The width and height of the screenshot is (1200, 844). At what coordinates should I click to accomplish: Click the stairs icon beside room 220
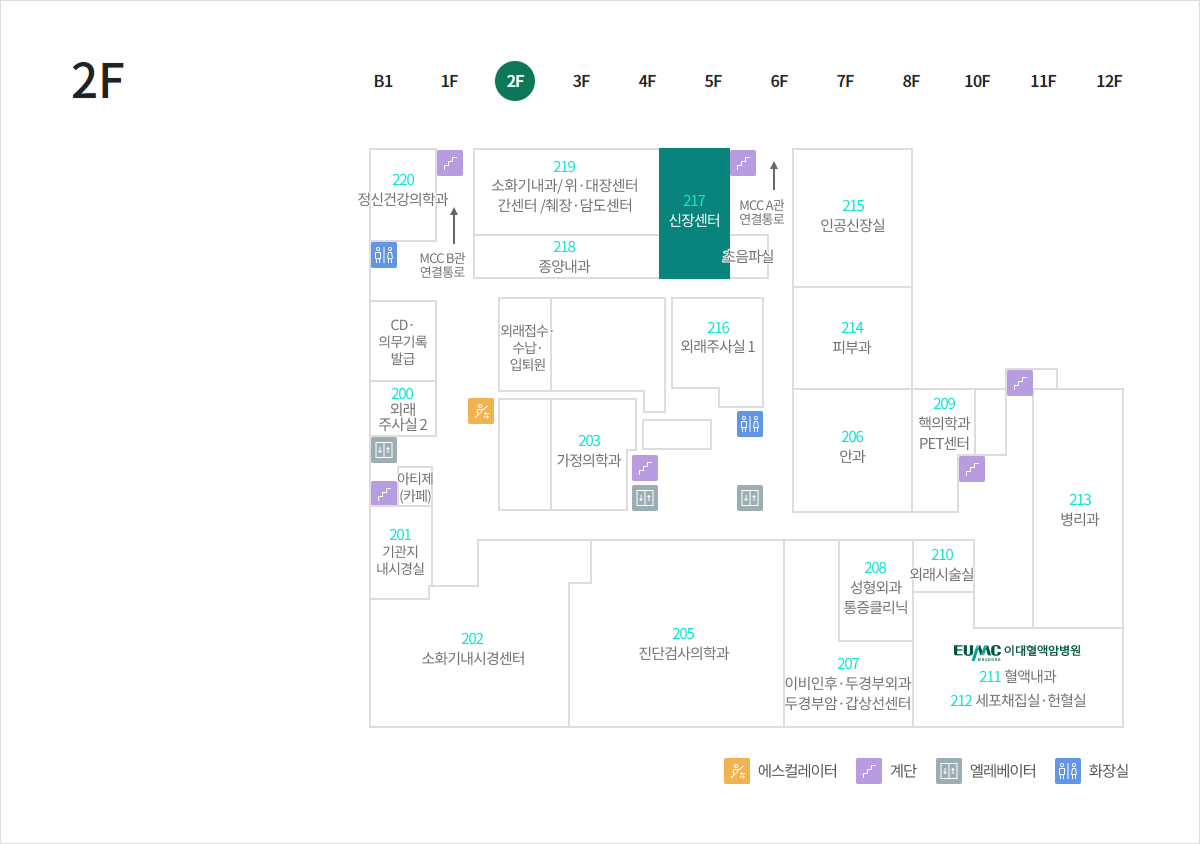coord(450,163)
